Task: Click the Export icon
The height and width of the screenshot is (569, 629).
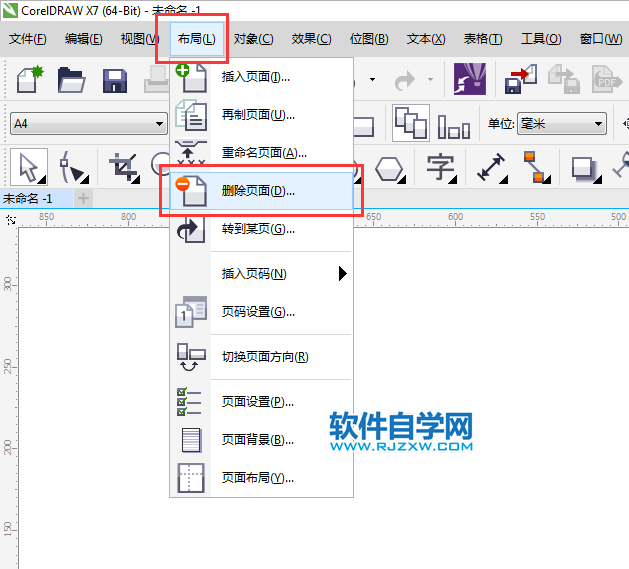Action: 564,79
